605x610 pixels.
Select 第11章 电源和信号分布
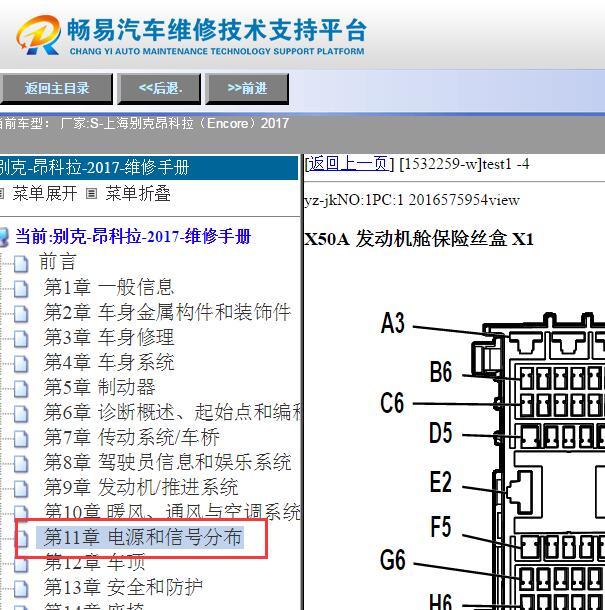[x=142, y=537]
